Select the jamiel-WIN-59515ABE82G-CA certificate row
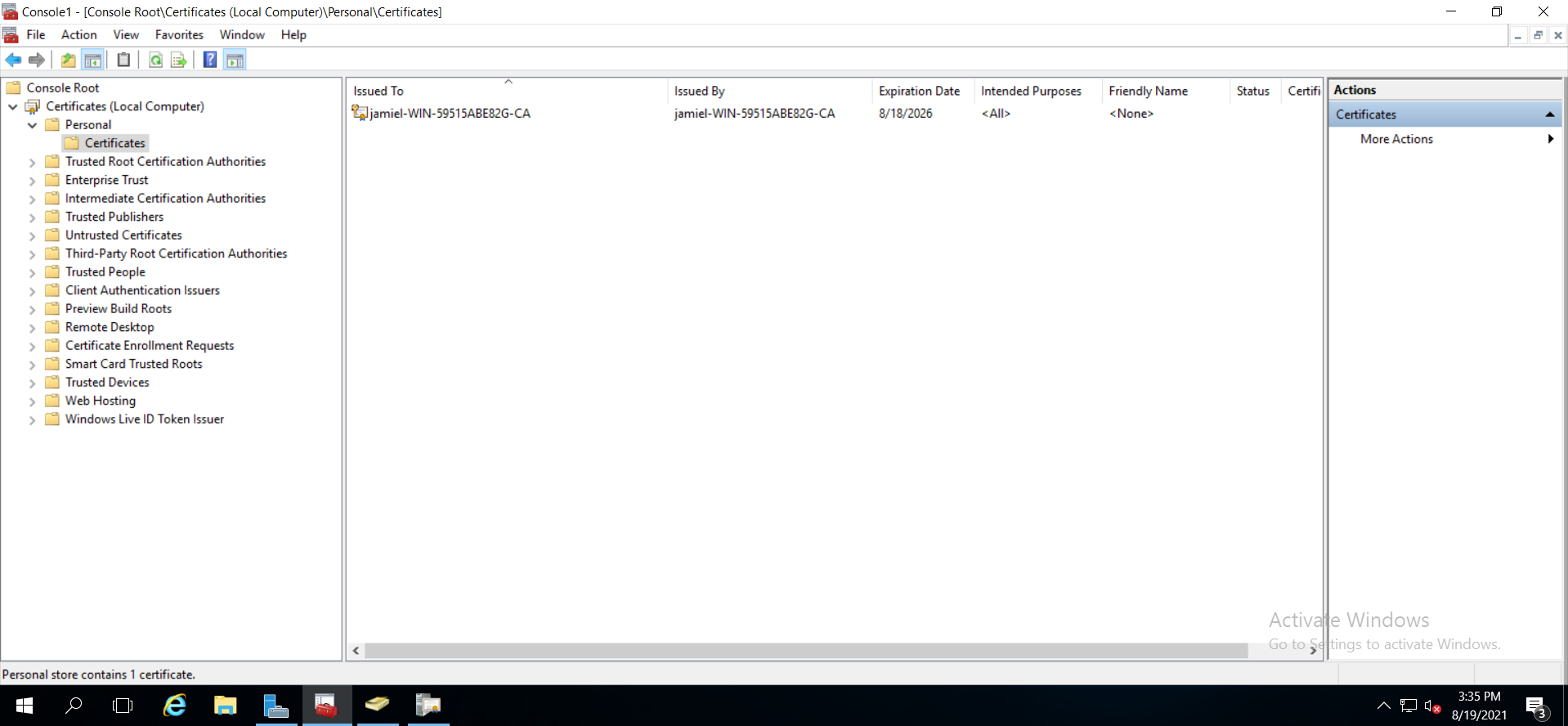Screen dimensions: 1568x726 pyautogui.click(x=834, y=114)
